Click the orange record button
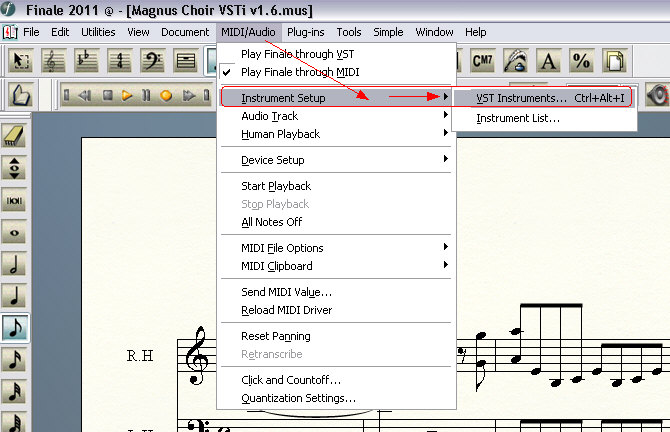The image size is (670, 432). coord(166,95)
